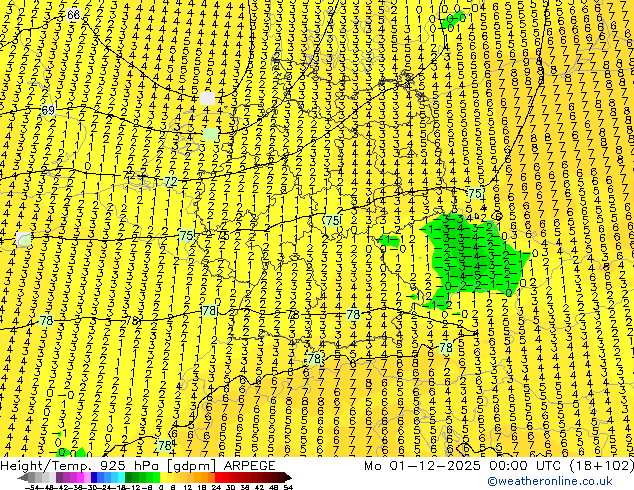The height and width of the screenshot is (490, 634).
Task: Pick the pale pink legend swatch
Action: 87,477
